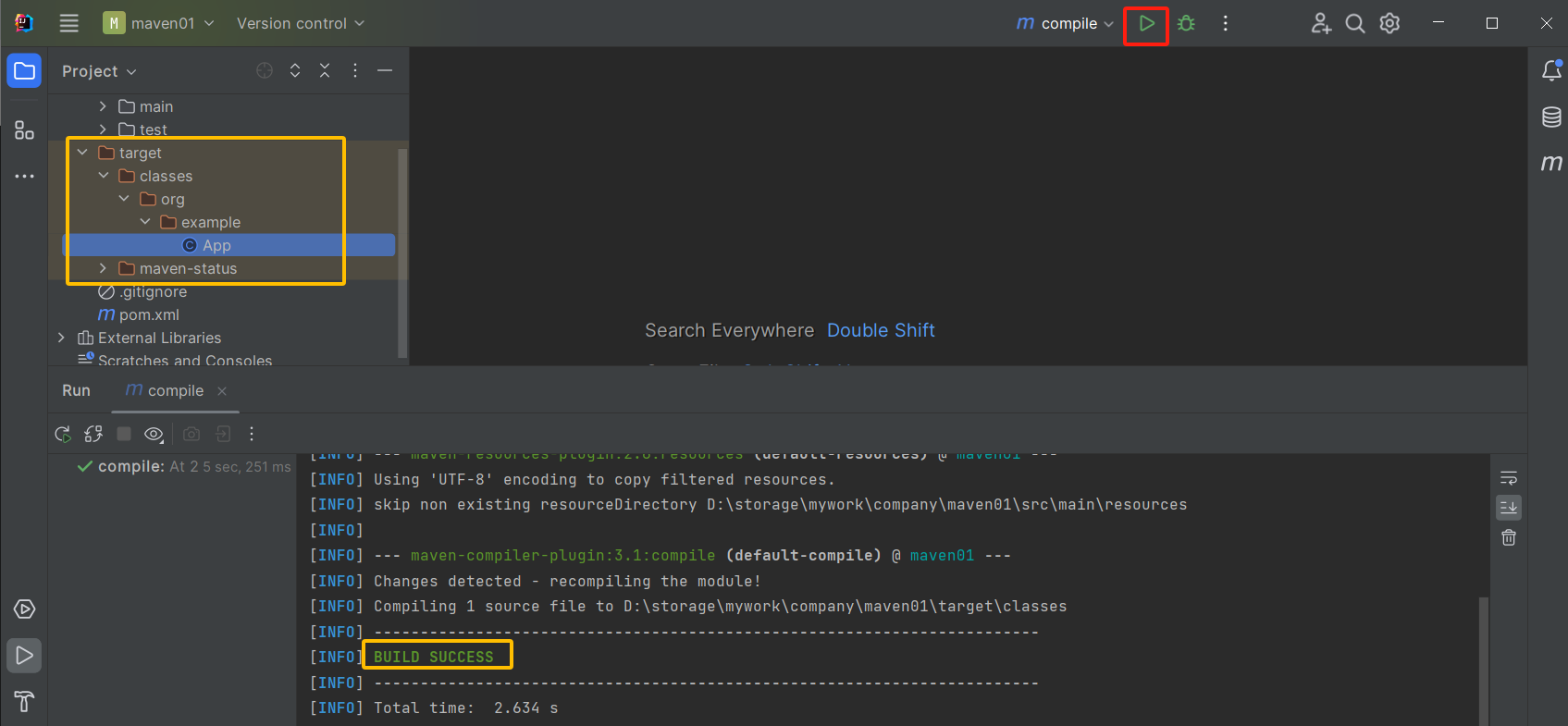Viewport: 1568px width, 726px height.
Task: Collapse the example folder
Action: pyautogui.click(x=144, y=222)
